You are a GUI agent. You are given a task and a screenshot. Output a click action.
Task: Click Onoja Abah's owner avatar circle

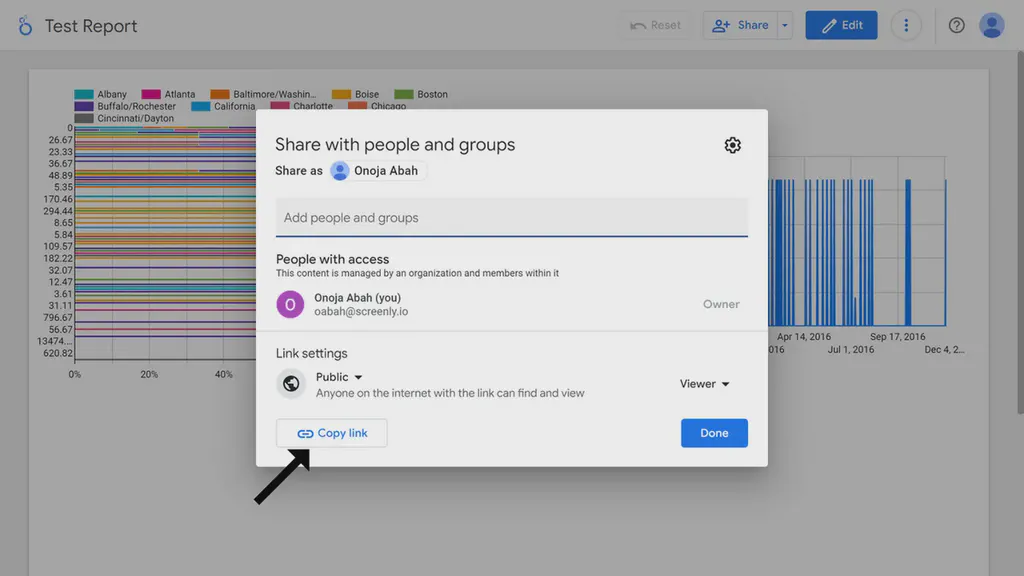point(290,303)
